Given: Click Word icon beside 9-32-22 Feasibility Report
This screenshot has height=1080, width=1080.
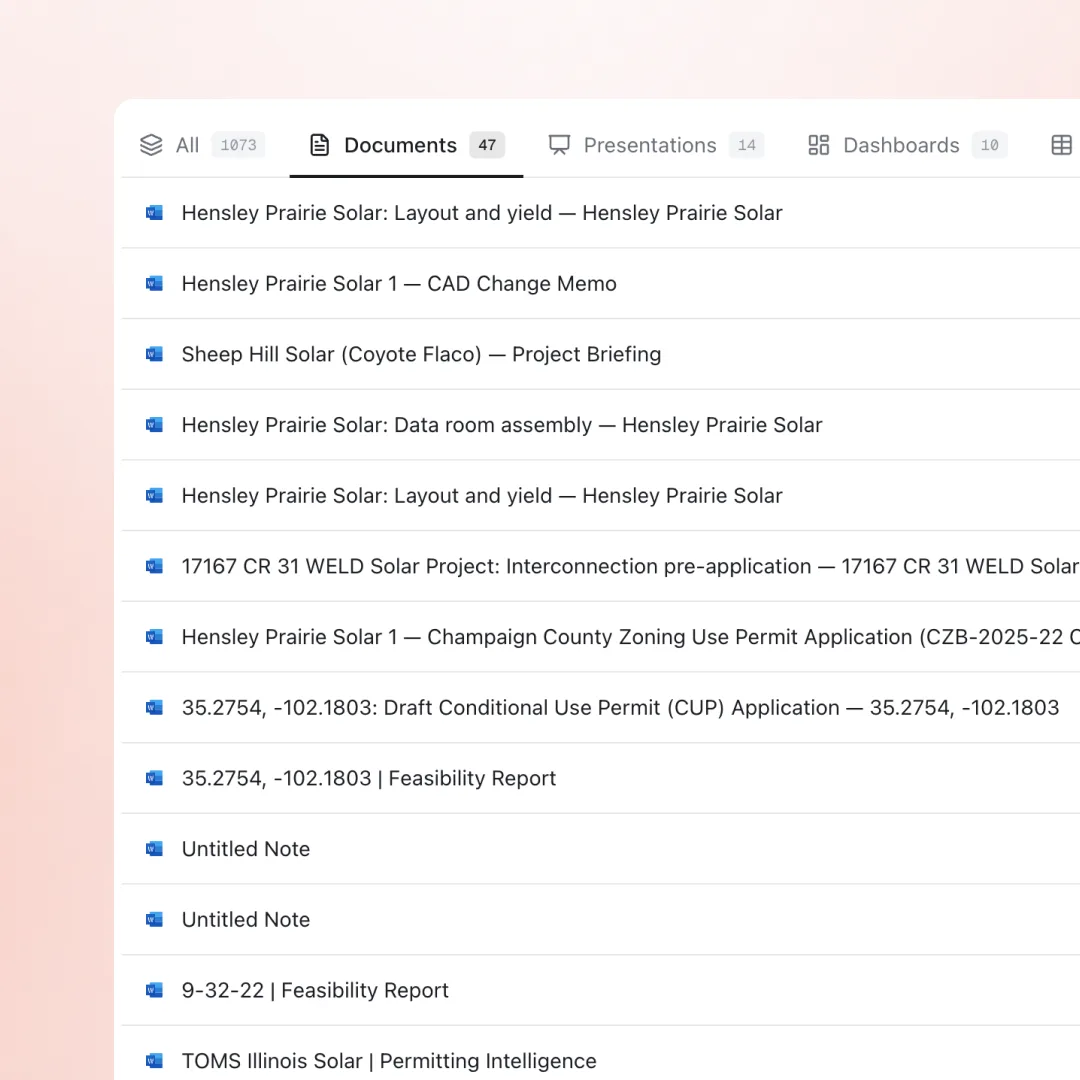Looking at the screenshot, I should (154, 990).
